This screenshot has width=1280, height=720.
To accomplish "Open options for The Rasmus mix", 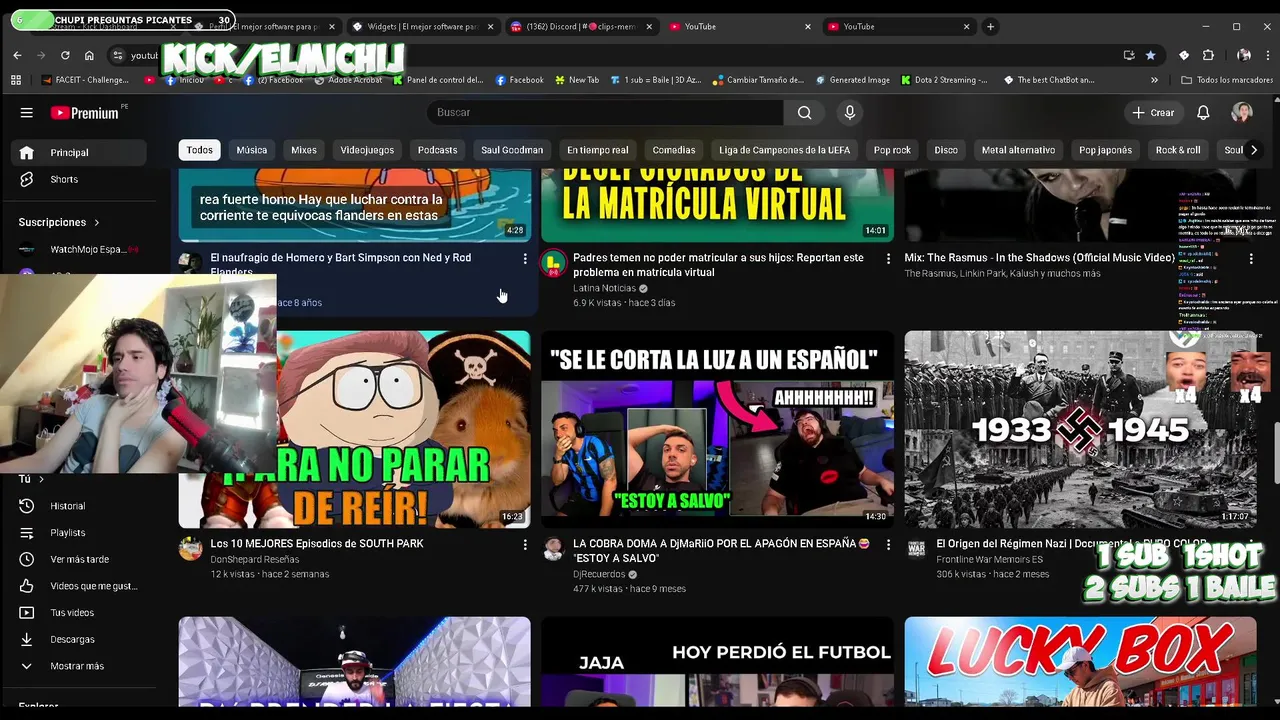I will [x=1251, y=259].
